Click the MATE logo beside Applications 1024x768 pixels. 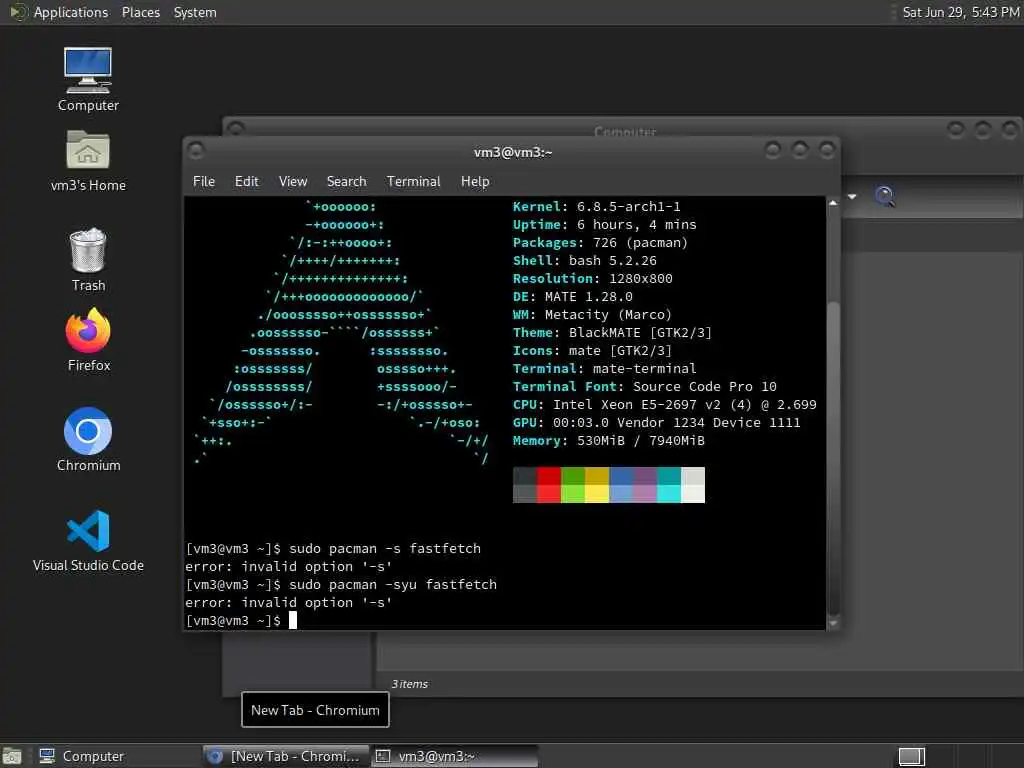tap(18, 12)
